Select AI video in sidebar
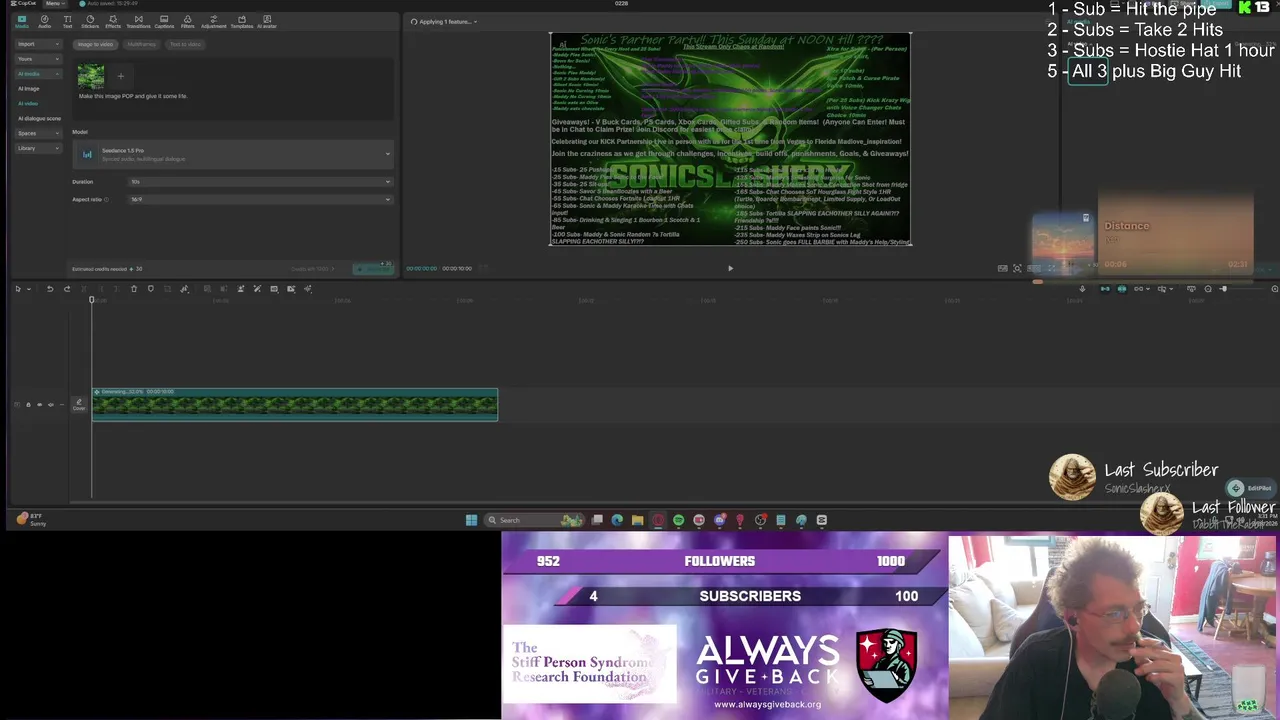The height and width of the screenshot is (720, 1280). 28,104
